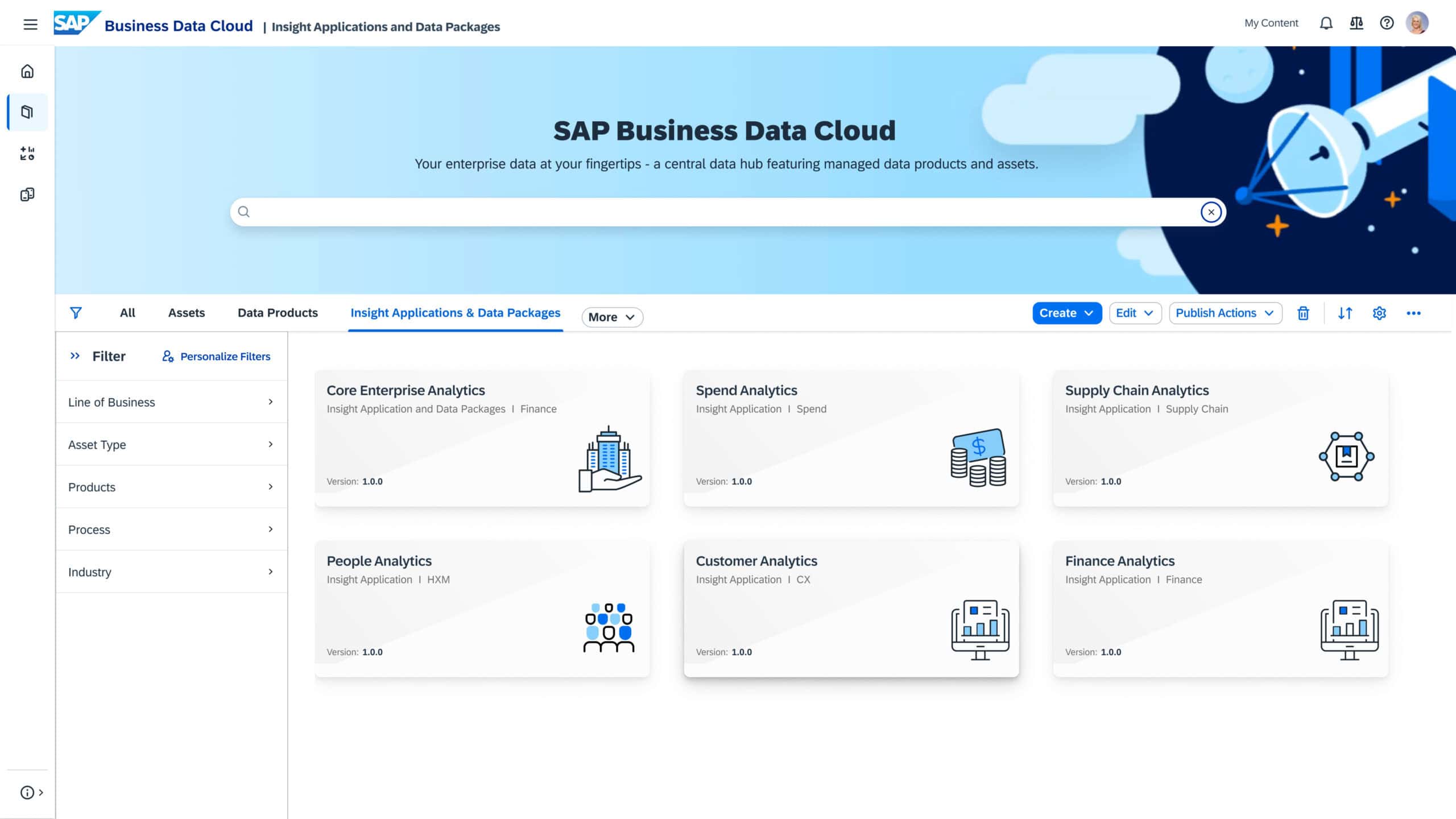The width and height of the screenshot is (1456, 819).
Task: Open the More tab menu
Action: (612, 317)
